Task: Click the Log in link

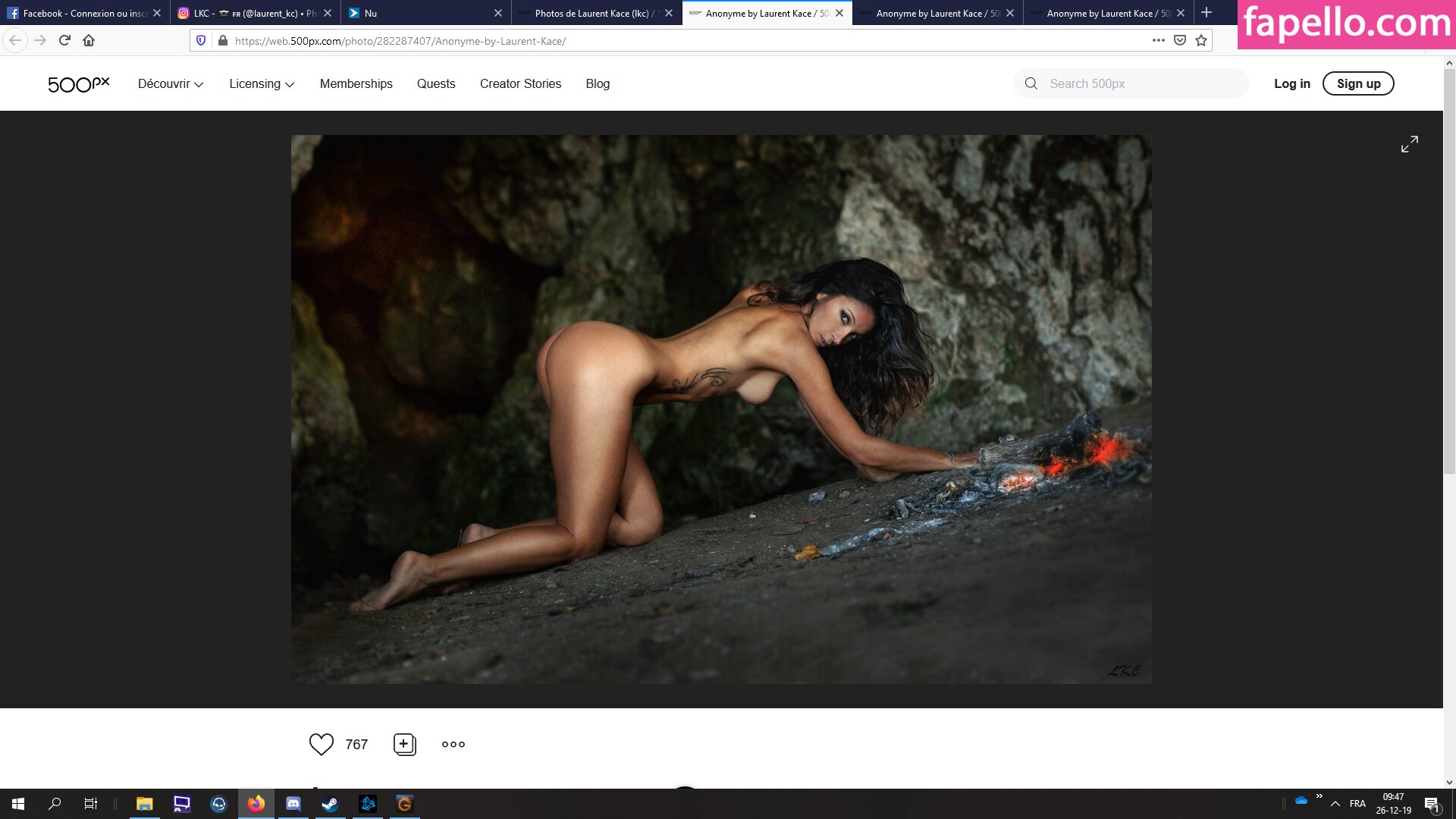Action: [1291, 83]
